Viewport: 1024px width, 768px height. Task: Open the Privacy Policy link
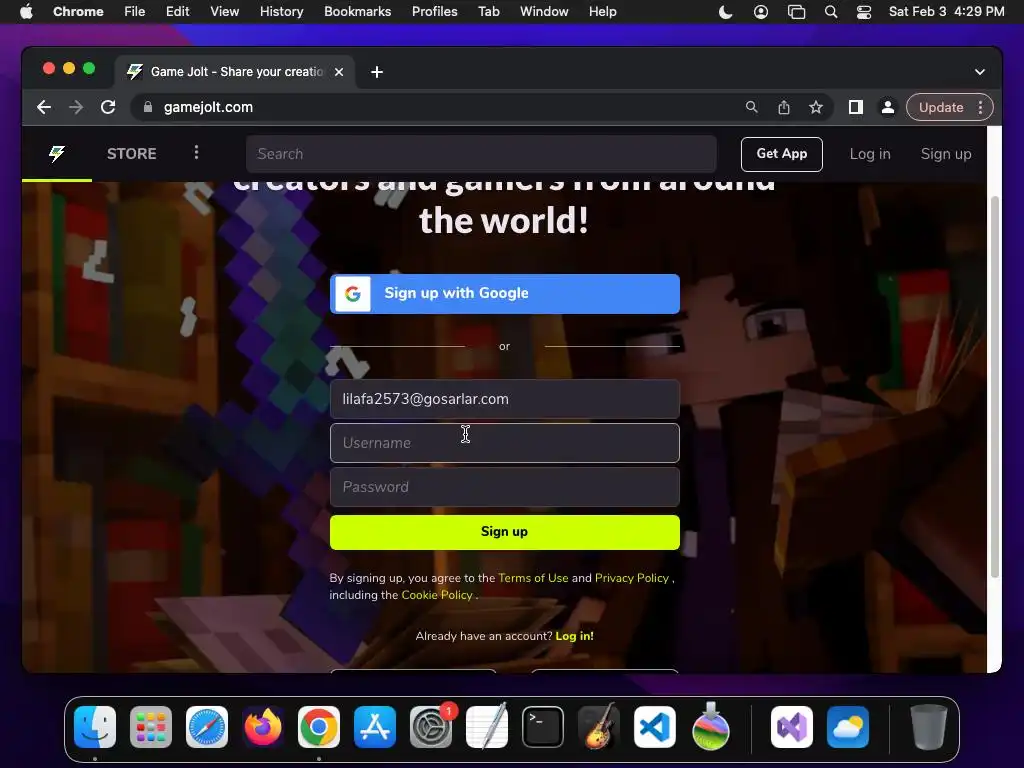coord(632,578)
